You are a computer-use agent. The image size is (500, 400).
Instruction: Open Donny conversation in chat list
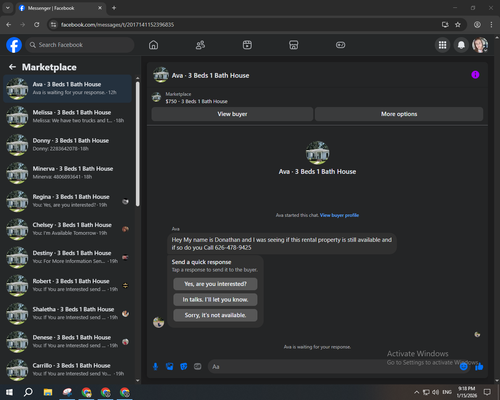pos(68,145)
